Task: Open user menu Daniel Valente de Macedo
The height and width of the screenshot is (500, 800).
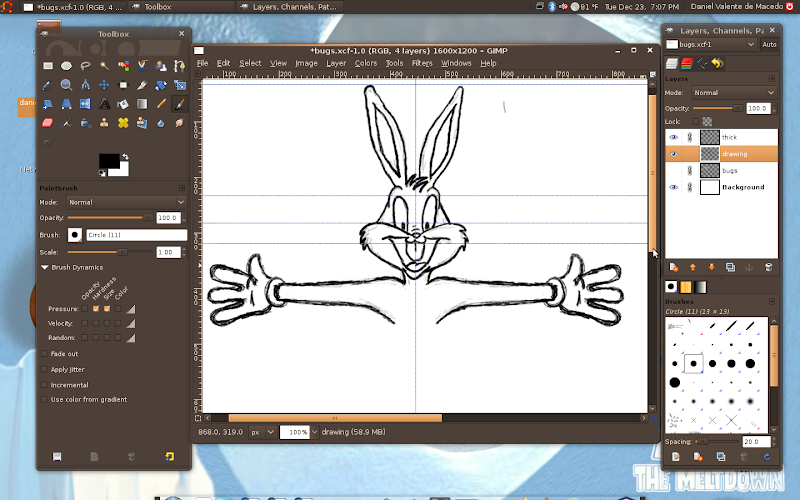Action: coord(736,7)
